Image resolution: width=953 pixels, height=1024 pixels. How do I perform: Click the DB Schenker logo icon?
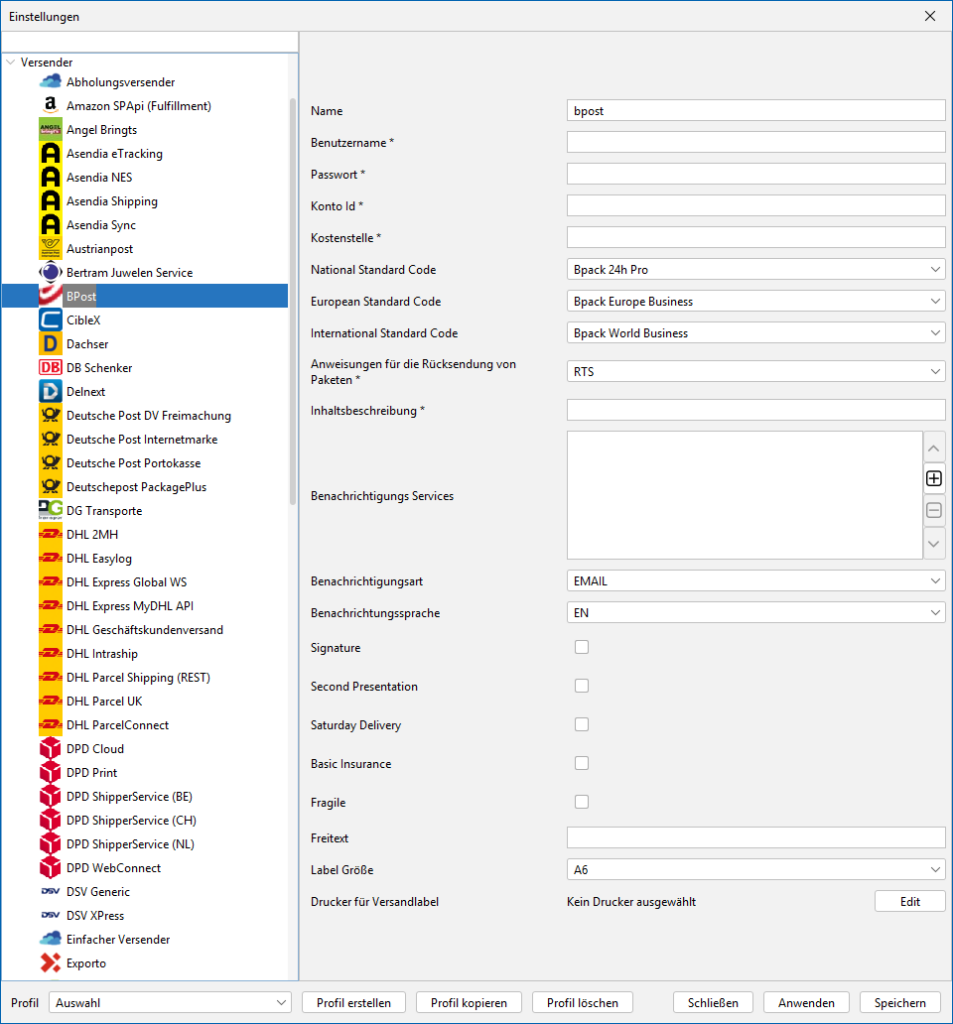49,368
